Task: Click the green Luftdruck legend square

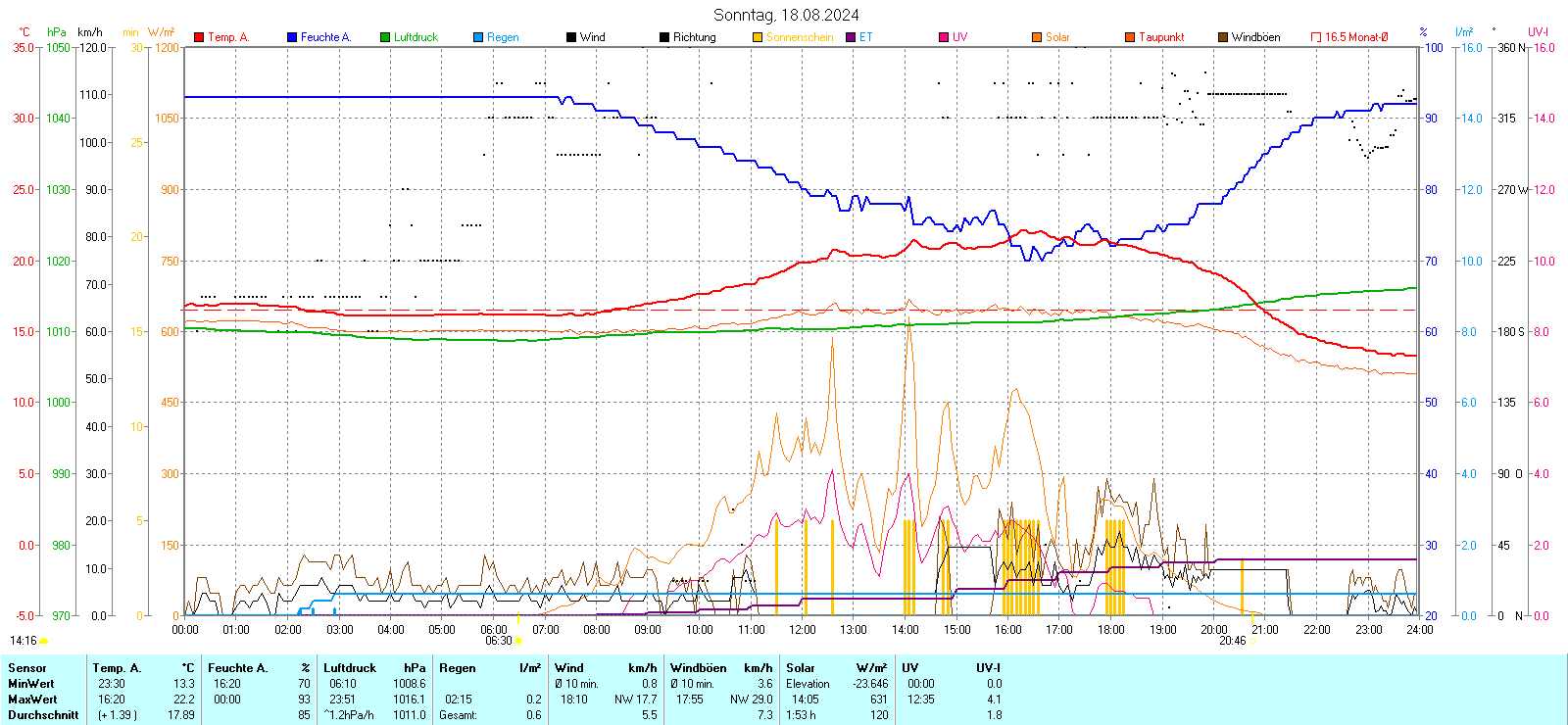Action: [385, 37]
